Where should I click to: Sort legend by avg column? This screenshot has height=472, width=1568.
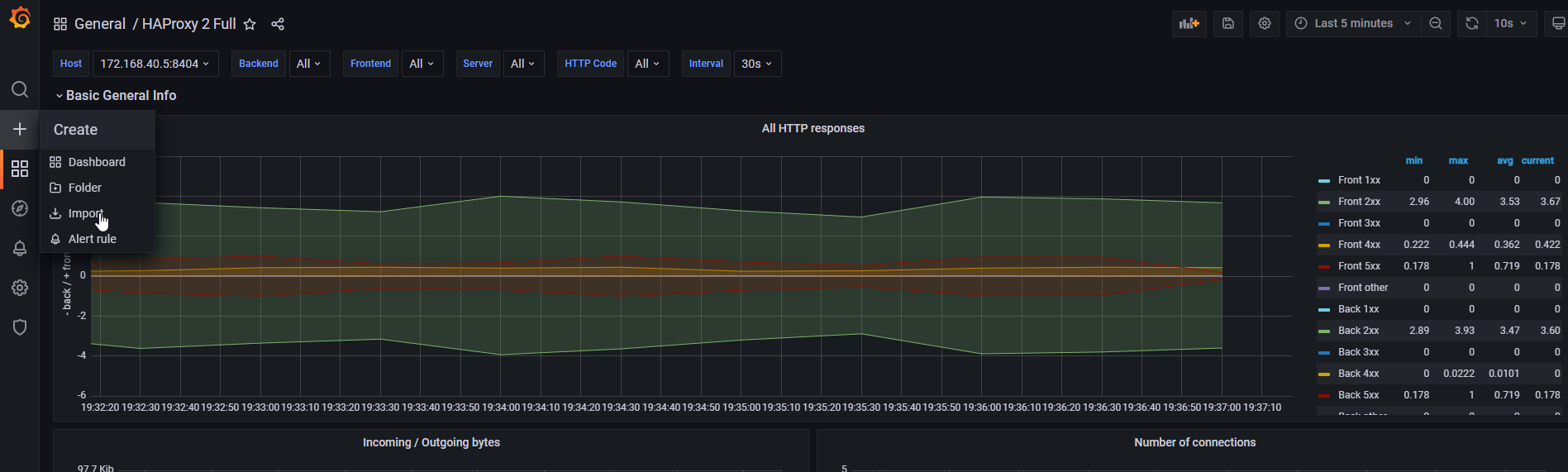pos(1504,160)
